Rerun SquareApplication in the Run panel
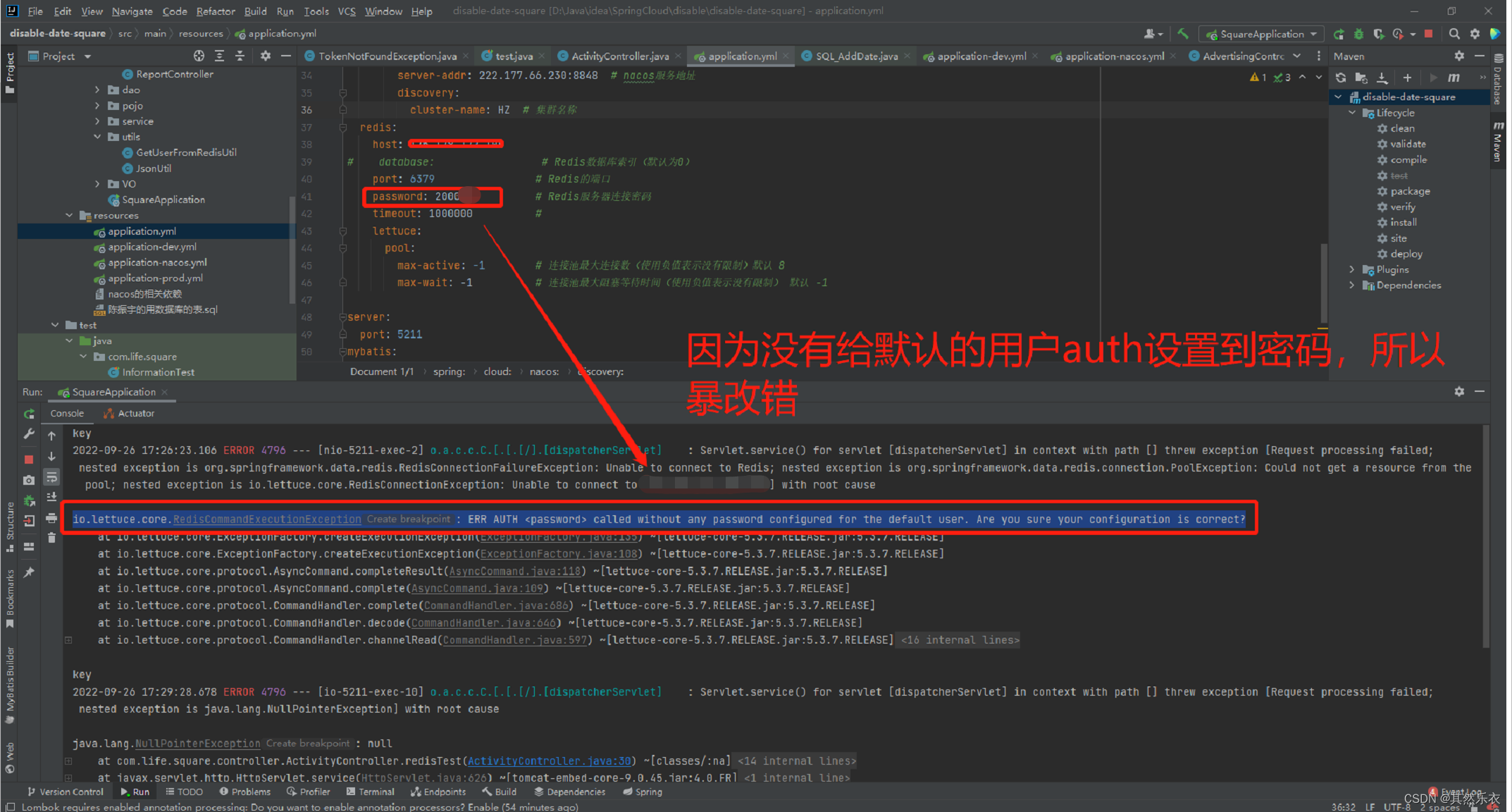This screenshot has width=1512, height=812. click(x=29, y=414)
